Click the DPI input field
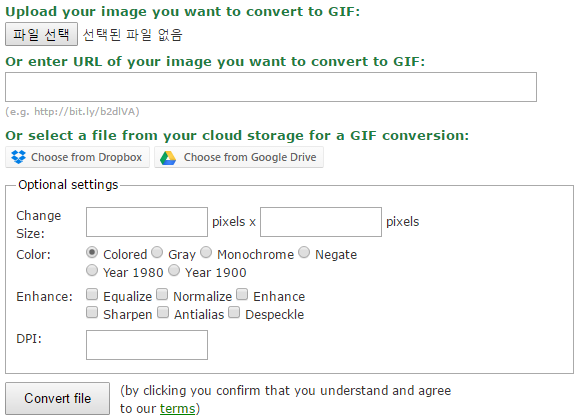The width and height of the screenshot is (579, 420). click(147, 345)
